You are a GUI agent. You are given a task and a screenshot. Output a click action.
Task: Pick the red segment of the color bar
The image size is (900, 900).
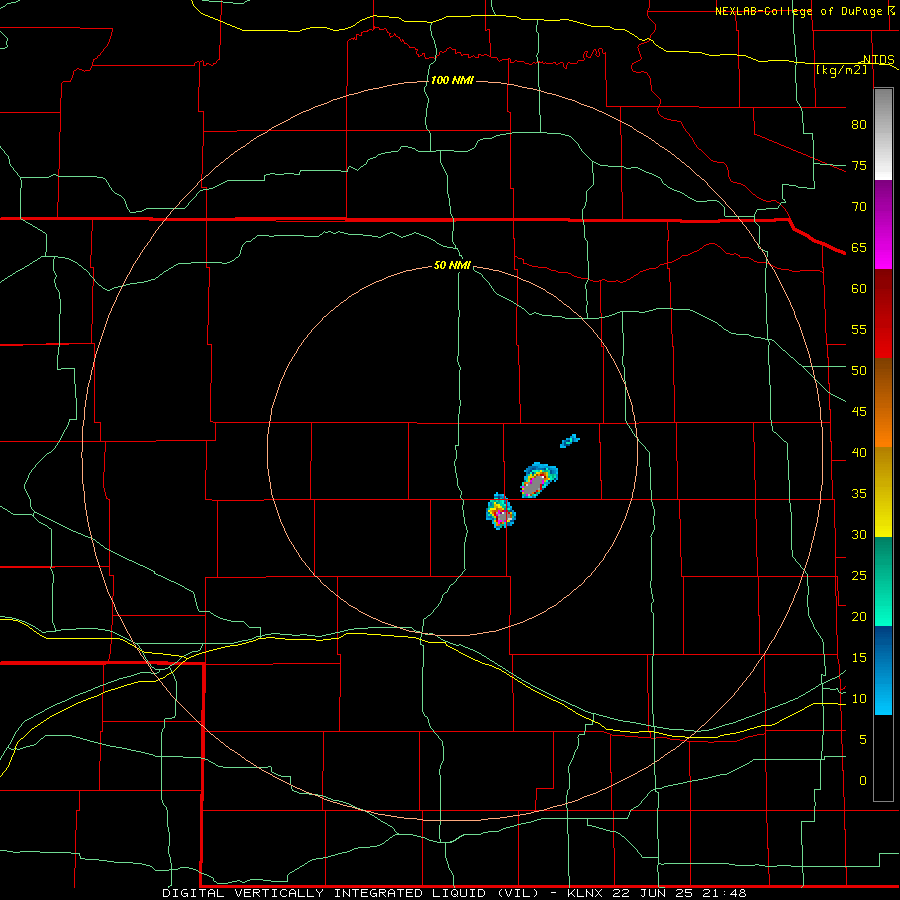(883, 313)
